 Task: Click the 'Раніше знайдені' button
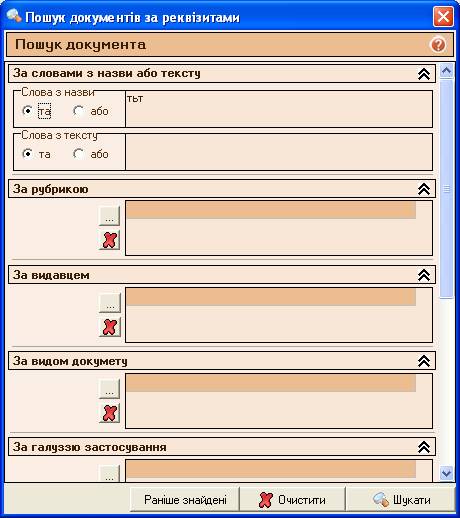[185, 500]
